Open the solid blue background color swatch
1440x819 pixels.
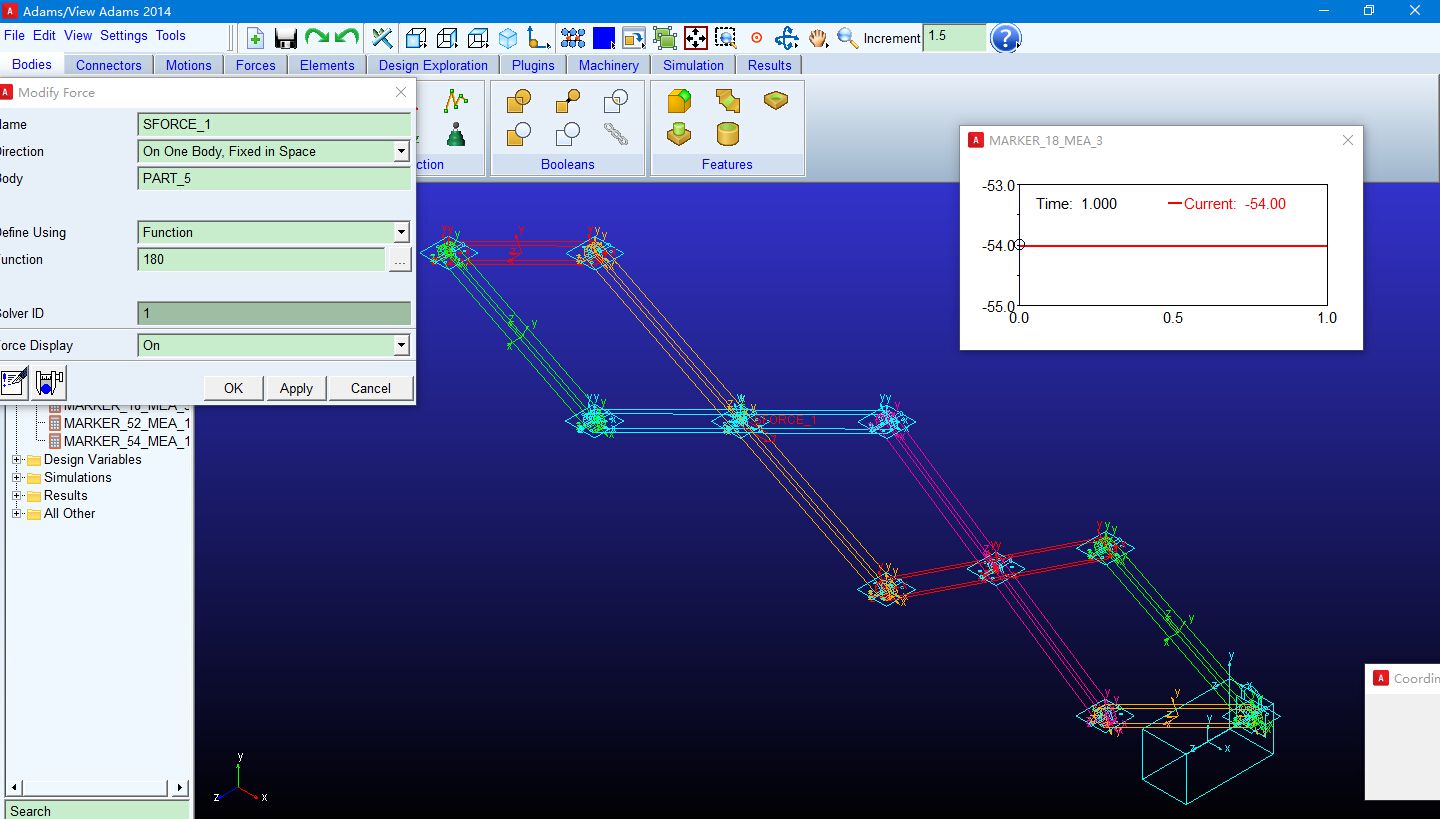(604, 38)
